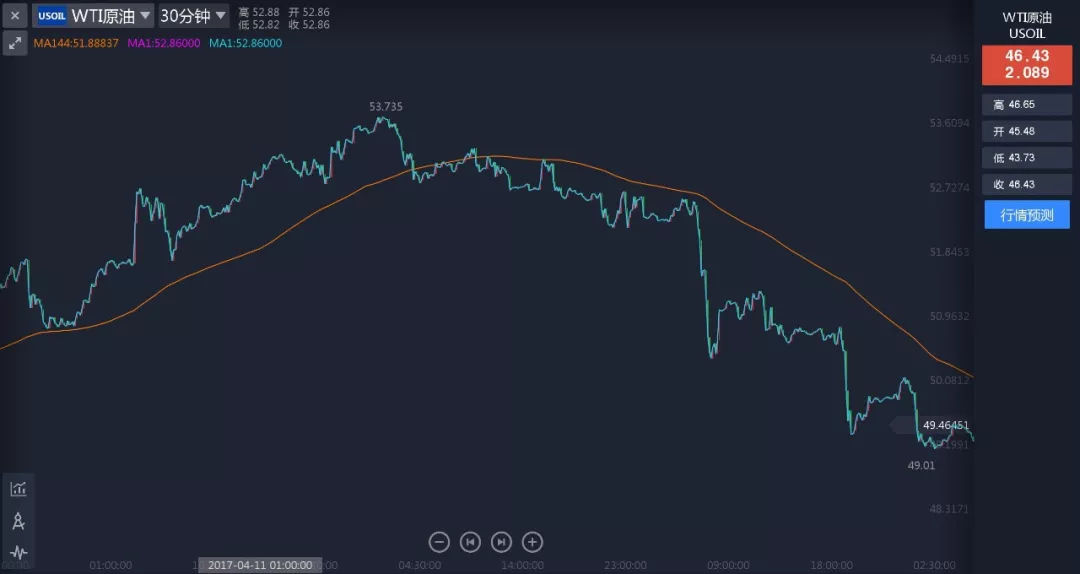Select the 高 46.65 high price row
Screen dimensions: 1080x574
pyautogui.click(x=1027, y=104)
